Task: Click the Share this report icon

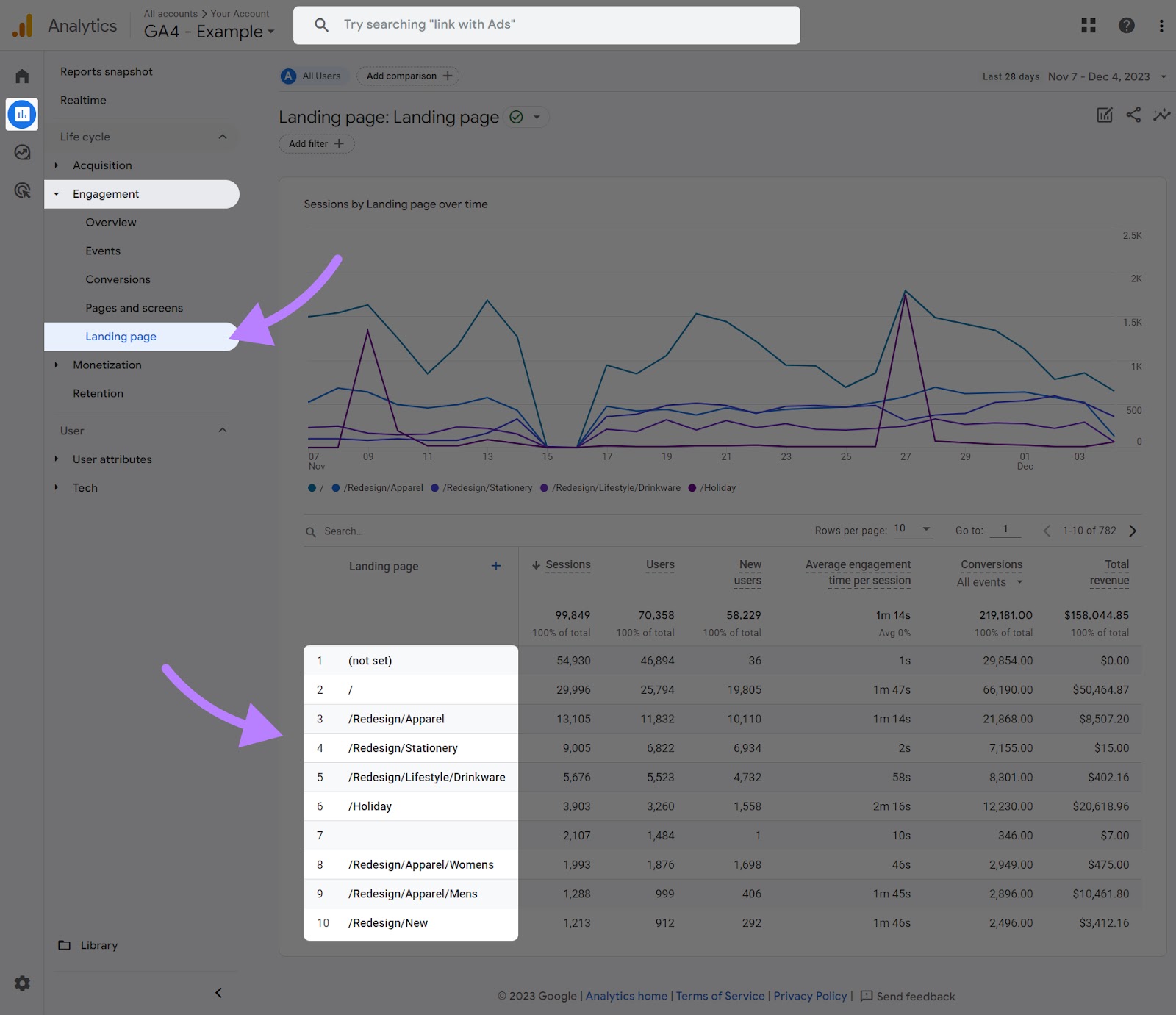Action: coord(1133,115)
